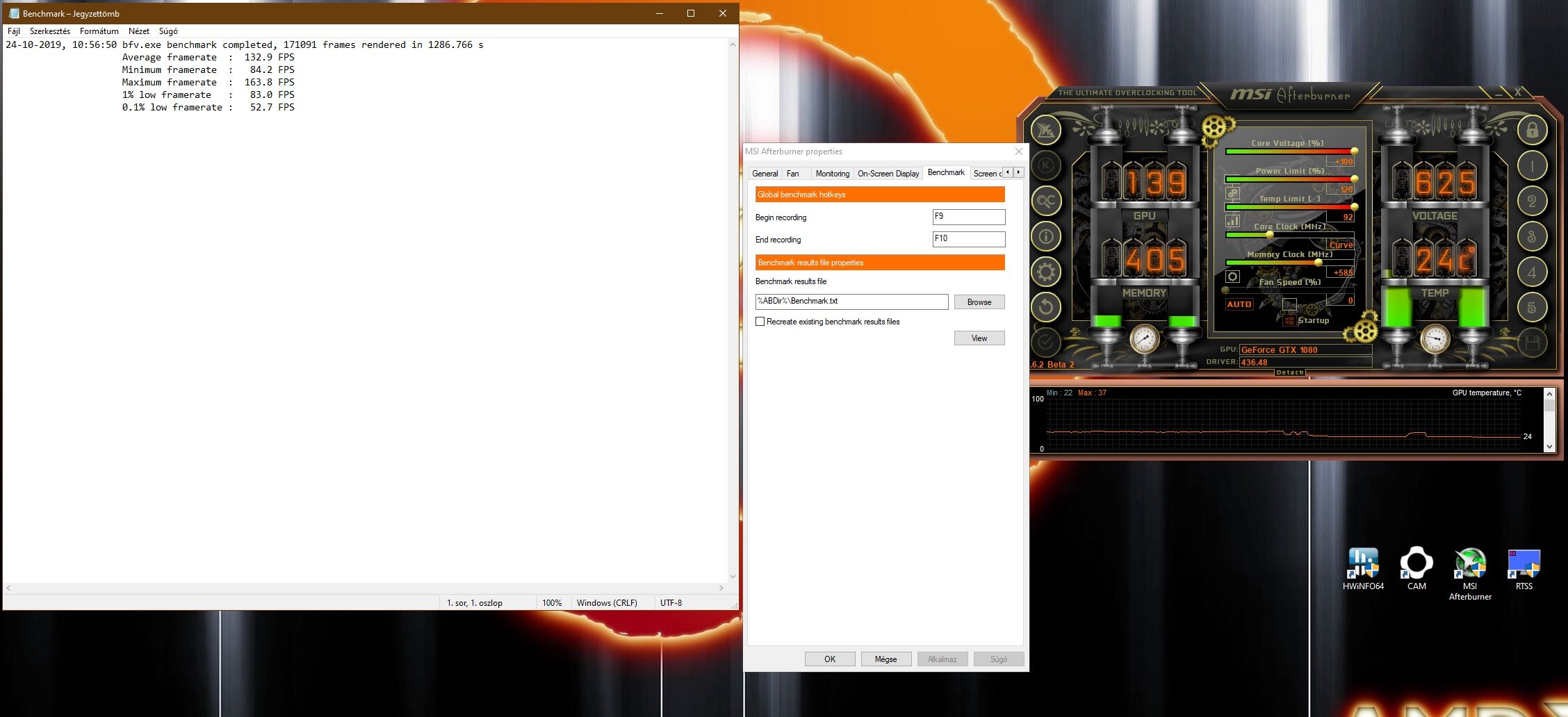Apply overclock settings with the checkmark button
The image size is (1568, 717).
point(1046,343)
